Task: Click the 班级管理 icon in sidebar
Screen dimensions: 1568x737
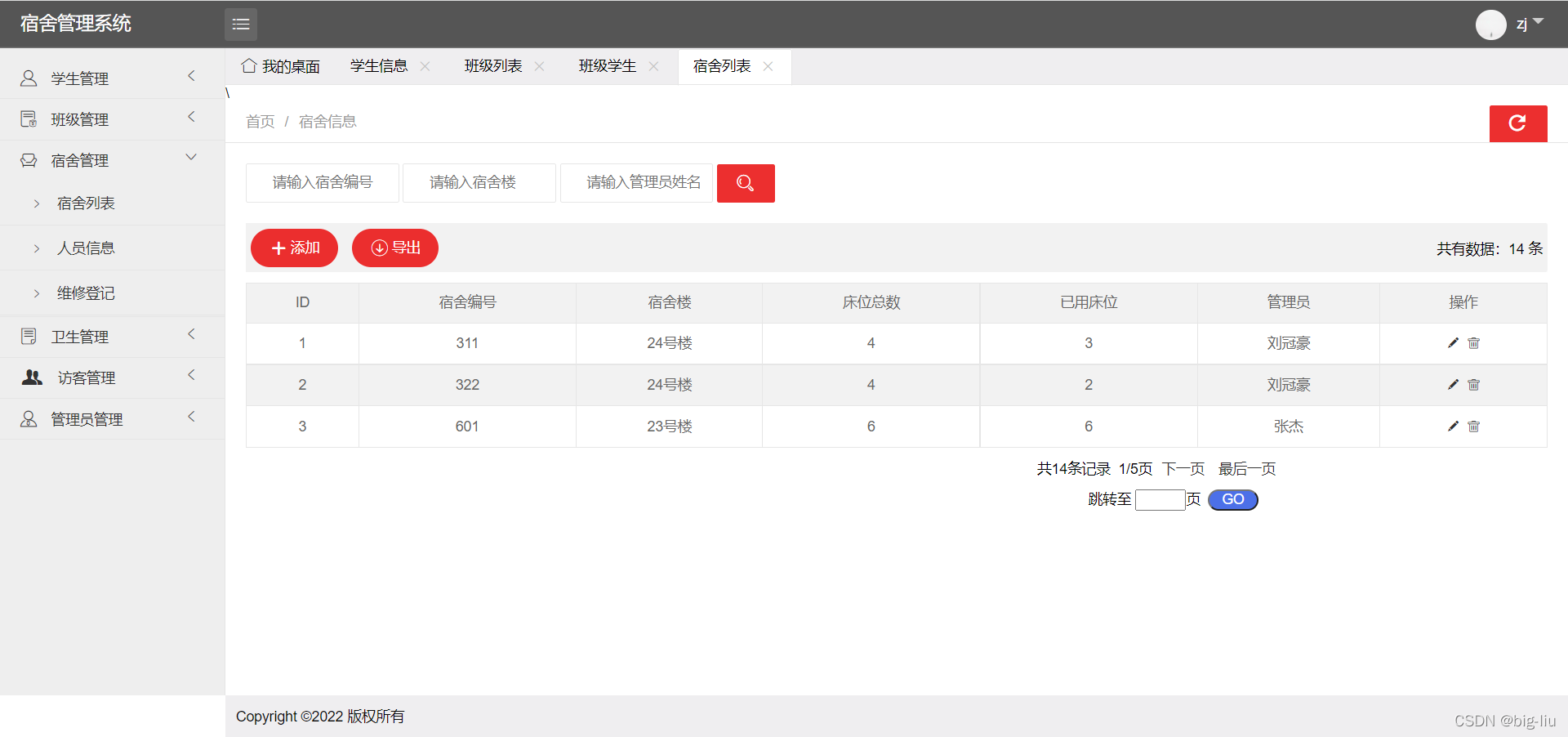Action: click(x=29, y=119)
